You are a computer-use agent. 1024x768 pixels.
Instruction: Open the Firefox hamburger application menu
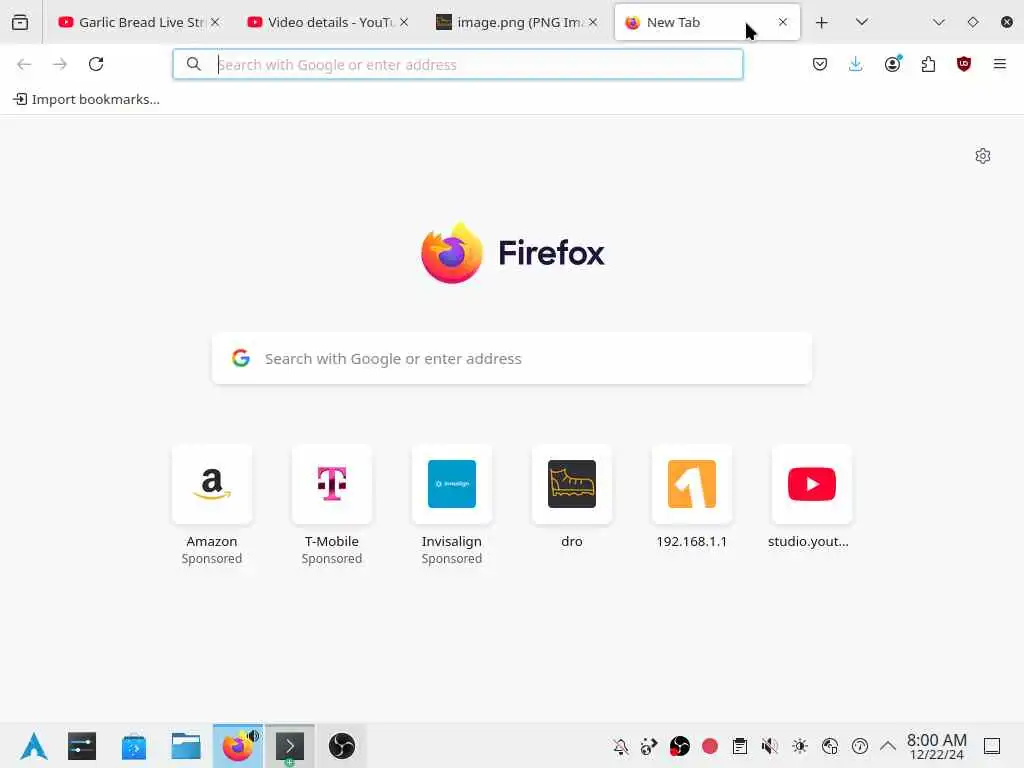999,64
